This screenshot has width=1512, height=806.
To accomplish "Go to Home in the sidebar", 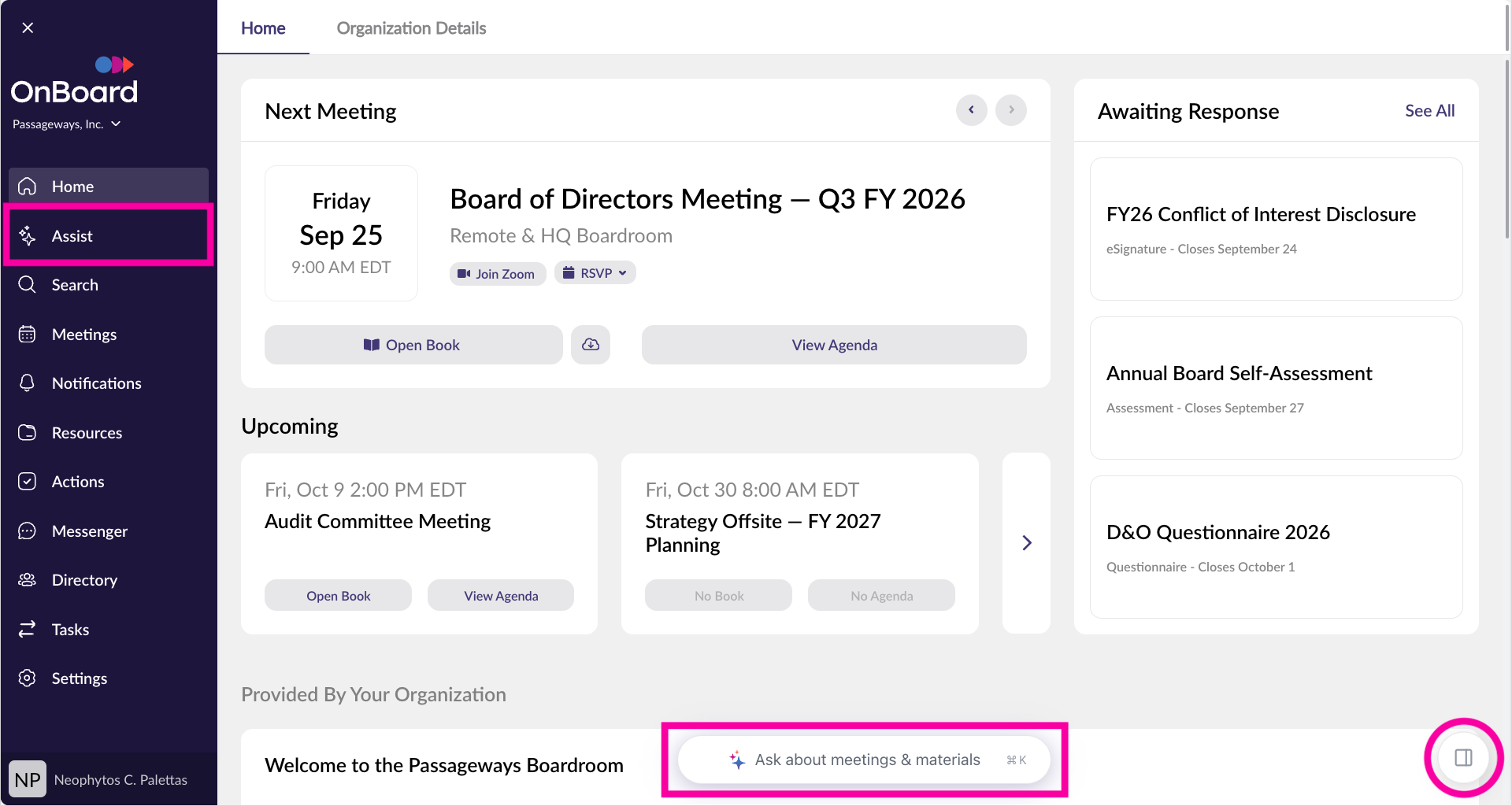I will (109, 187).
